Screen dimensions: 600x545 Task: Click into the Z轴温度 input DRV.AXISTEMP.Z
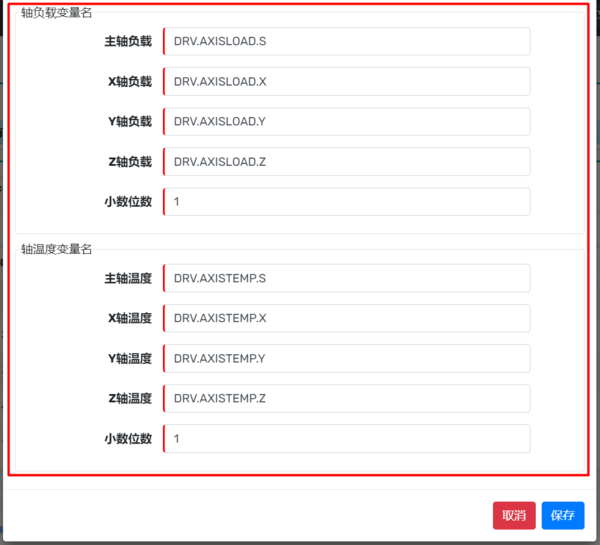point(346,398)
